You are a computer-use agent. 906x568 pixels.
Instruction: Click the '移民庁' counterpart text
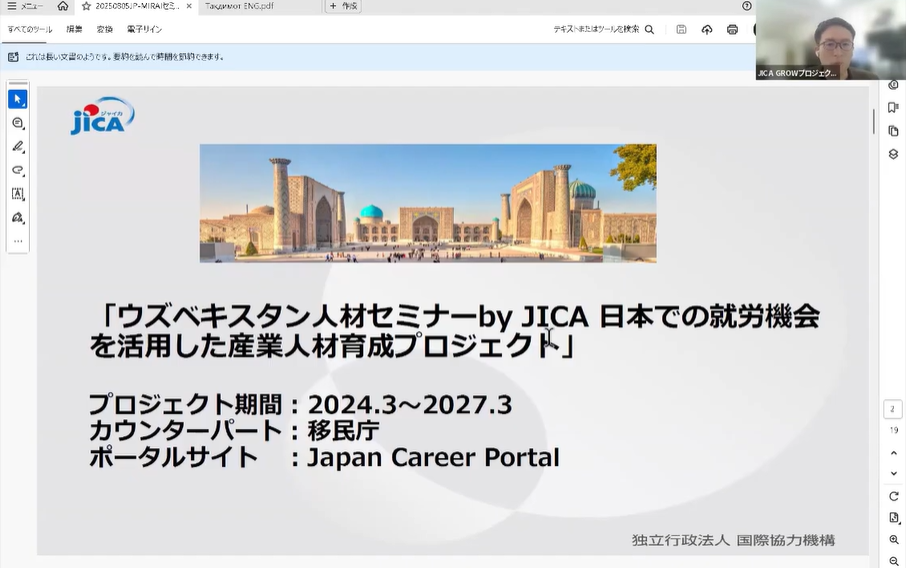pyautogui.click(x=343, y=431)
